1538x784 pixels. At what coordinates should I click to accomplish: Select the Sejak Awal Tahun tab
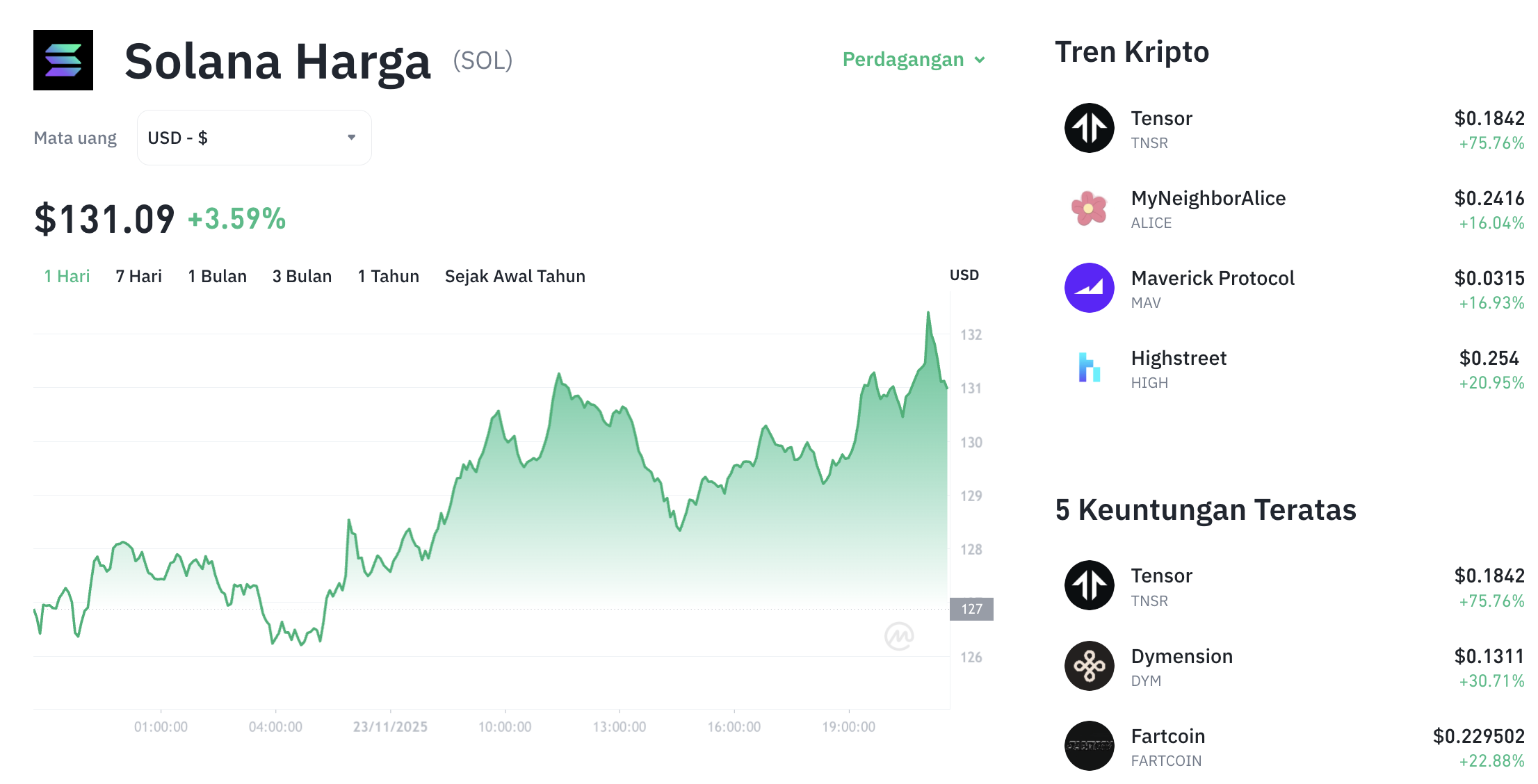[x=515, y=276]
